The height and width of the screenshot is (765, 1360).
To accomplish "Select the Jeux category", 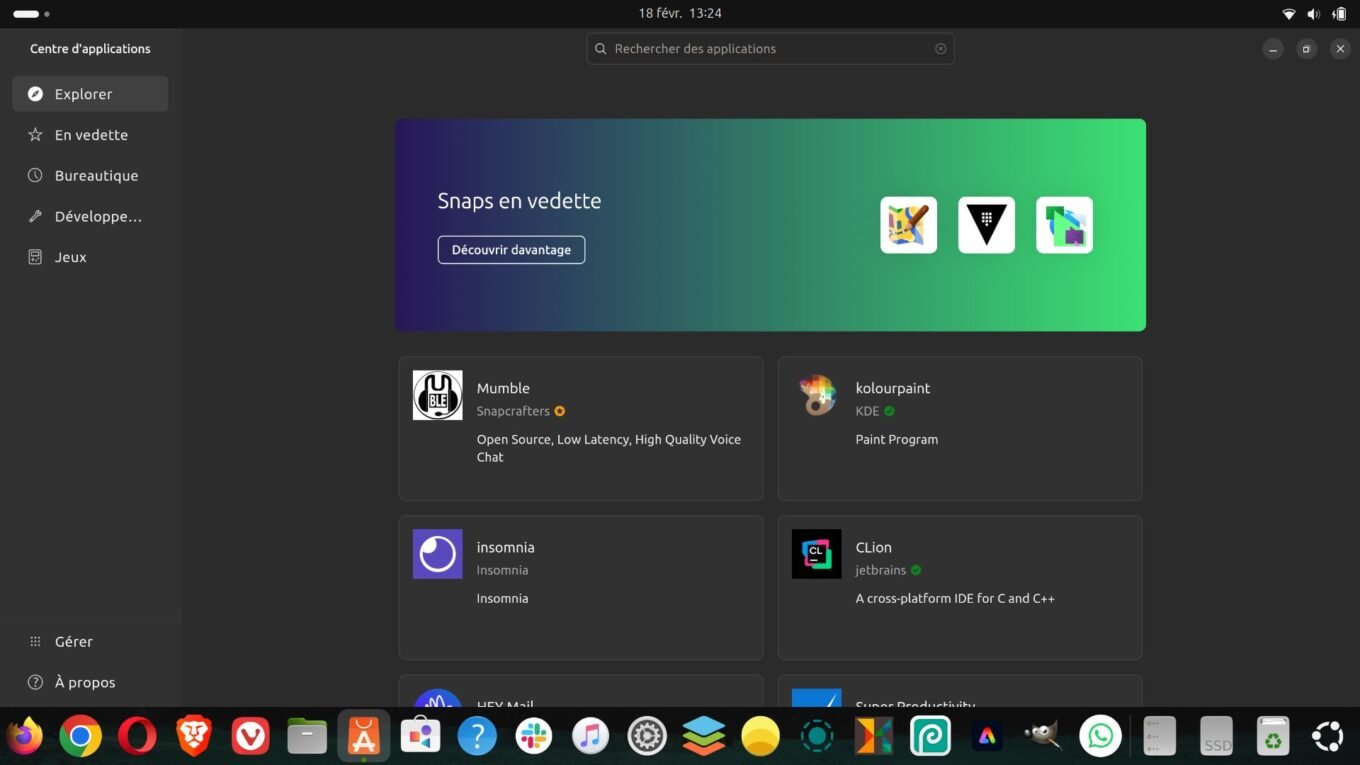I will [90, 257].
